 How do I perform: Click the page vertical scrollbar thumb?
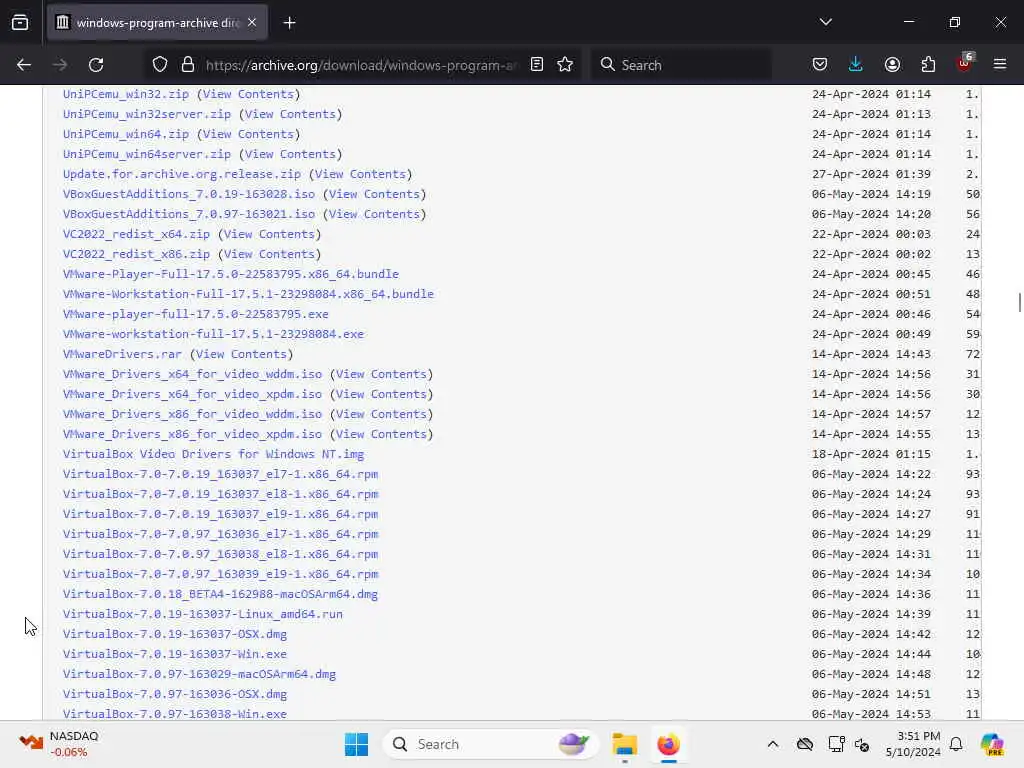coord(1019,303)
